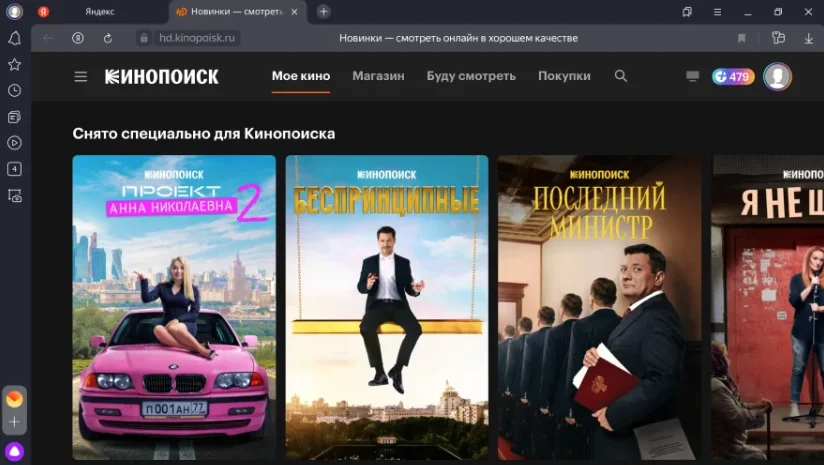The height and width of the screenshot is (465, 824).
Task: Click the КИНОПОИСК logo link
Action: pyautogui.click(x=162, y=77)
